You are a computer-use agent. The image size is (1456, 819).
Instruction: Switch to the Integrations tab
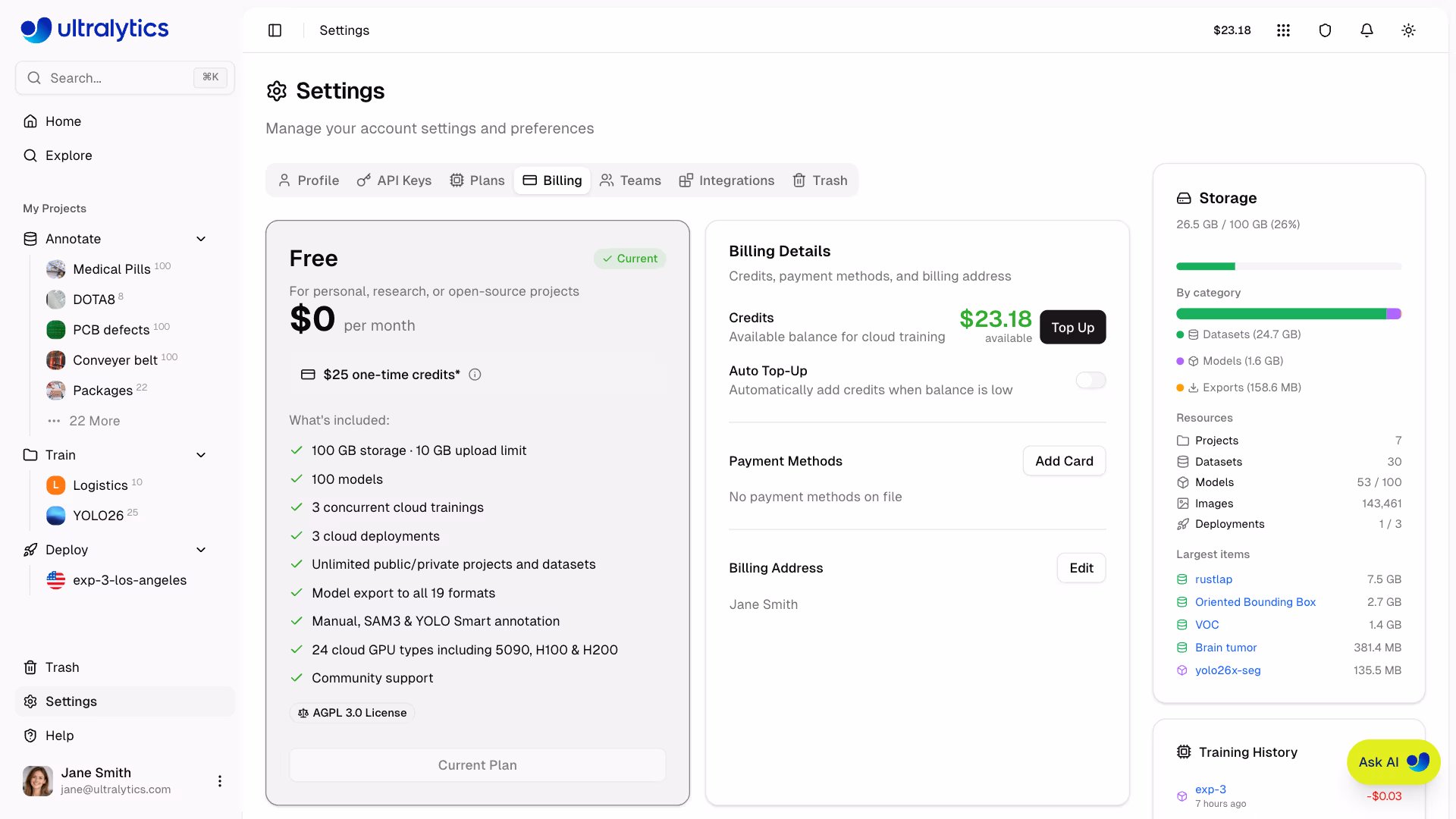point(726,180)
